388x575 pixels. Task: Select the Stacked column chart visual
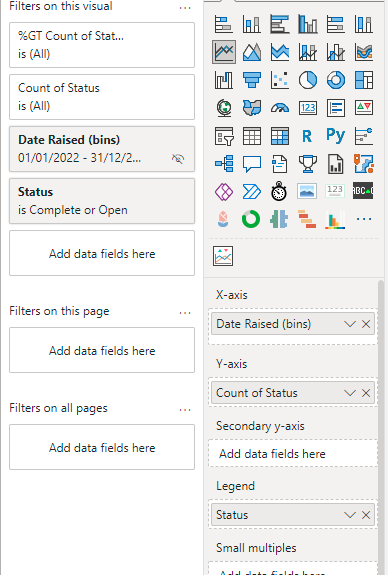[x=252, y=24]
